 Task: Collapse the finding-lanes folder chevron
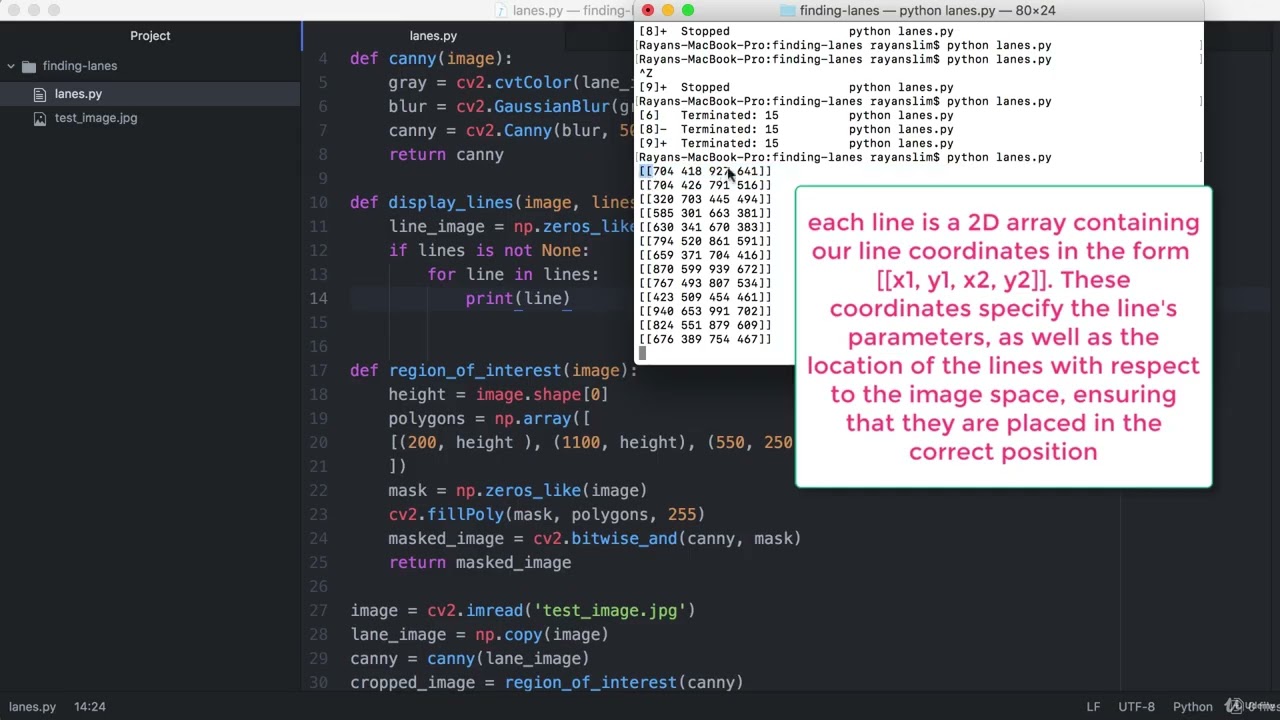click(11, 66)
